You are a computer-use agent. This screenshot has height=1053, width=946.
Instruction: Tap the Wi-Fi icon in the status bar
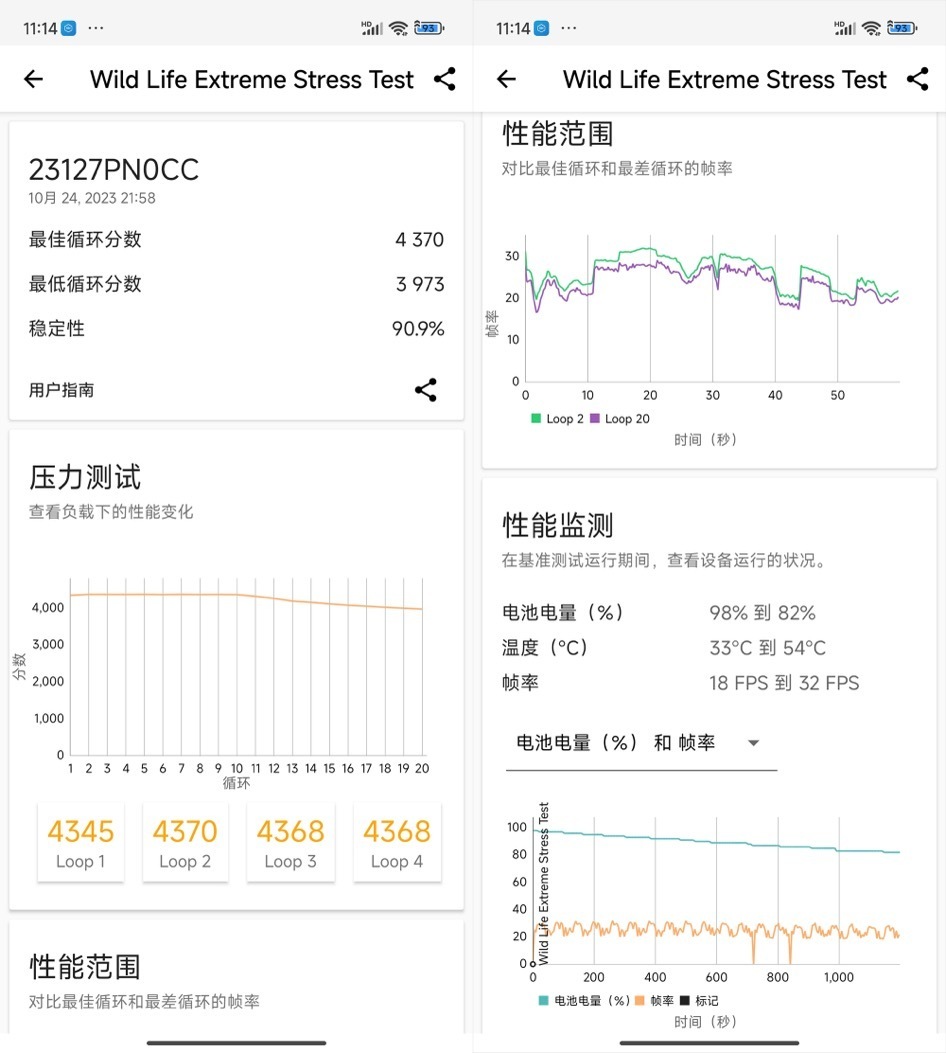(399, 28)
